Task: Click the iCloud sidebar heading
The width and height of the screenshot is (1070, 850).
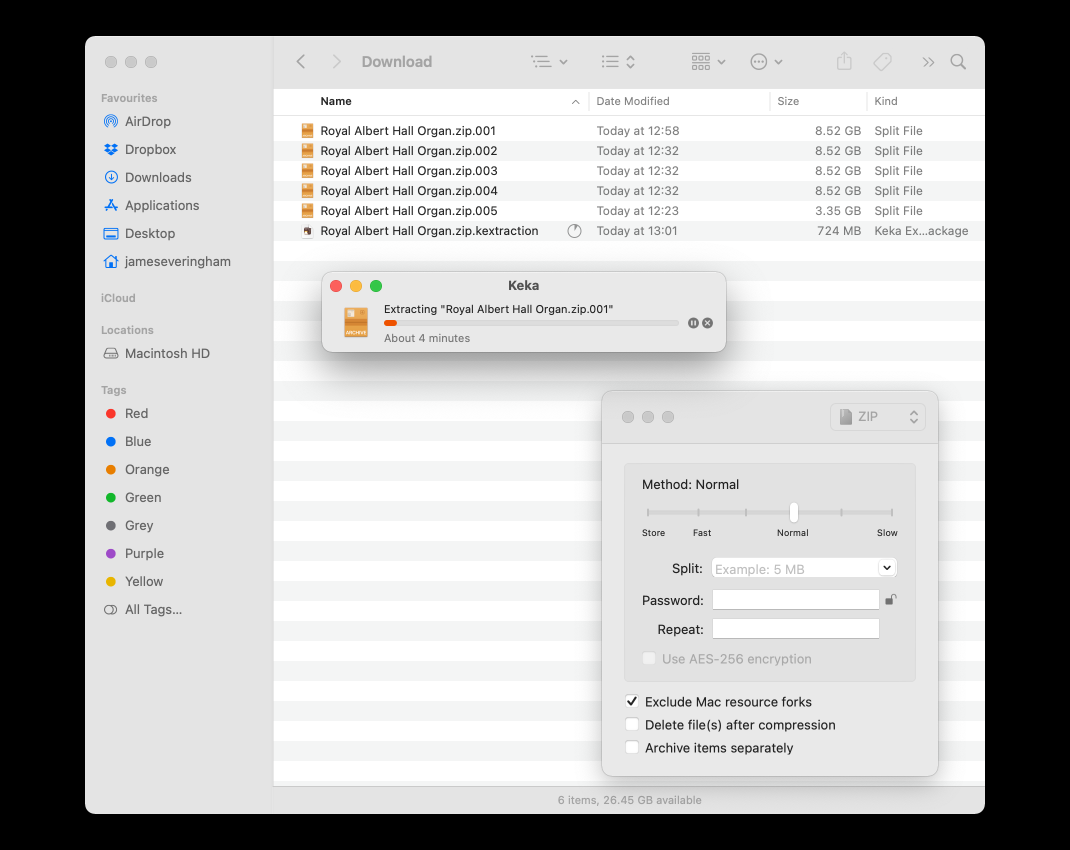Action: pos(118,298)
